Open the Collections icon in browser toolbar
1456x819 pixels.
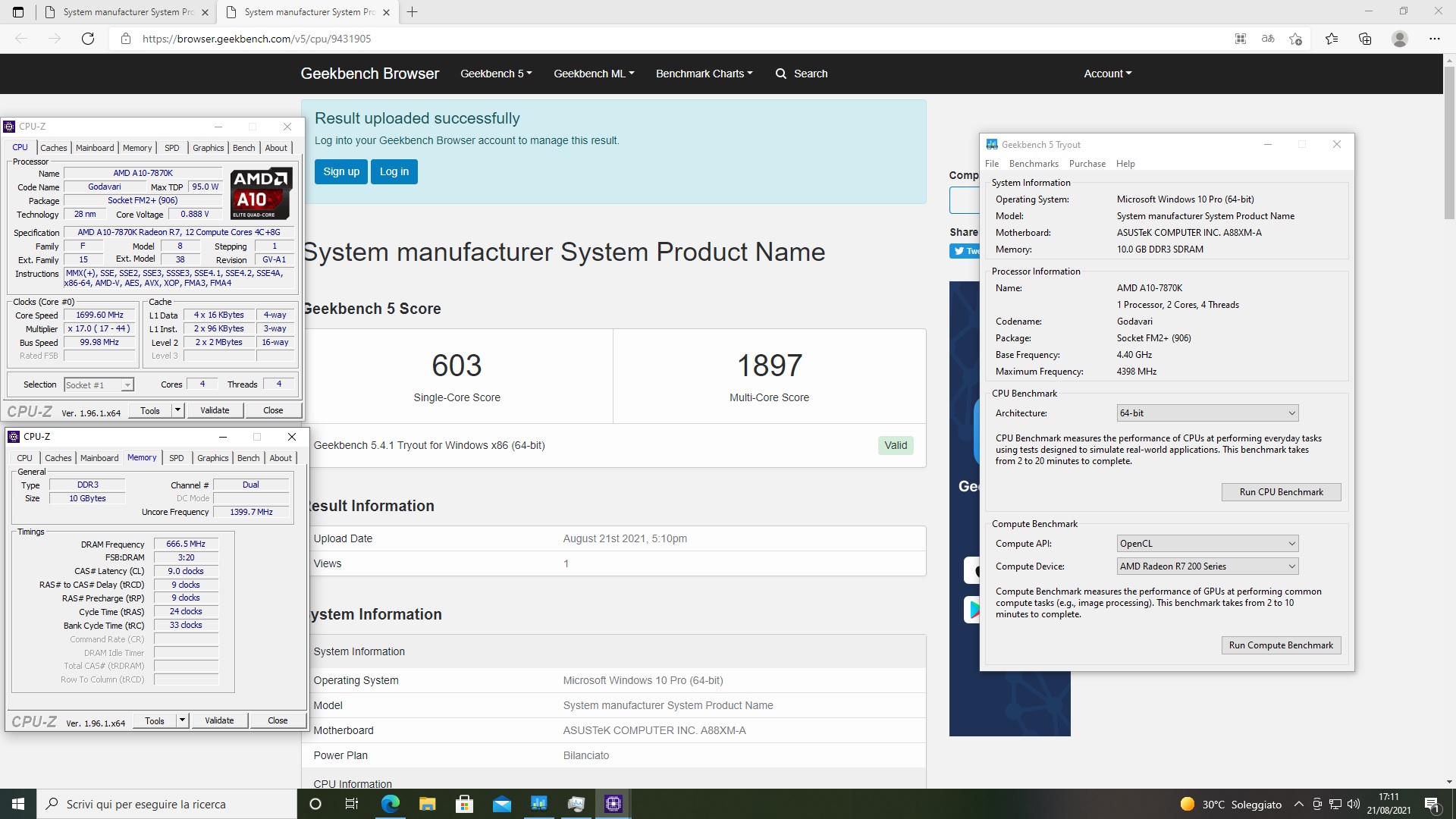click(x=1365, y=39)
